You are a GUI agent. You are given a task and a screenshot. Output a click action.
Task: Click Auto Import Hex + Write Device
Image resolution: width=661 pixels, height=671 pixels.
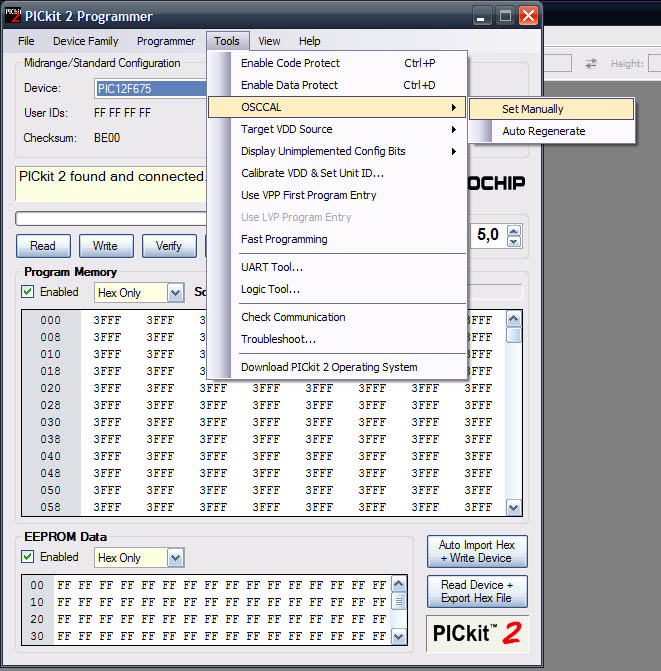pyautogui.click(x=477, y=552)
